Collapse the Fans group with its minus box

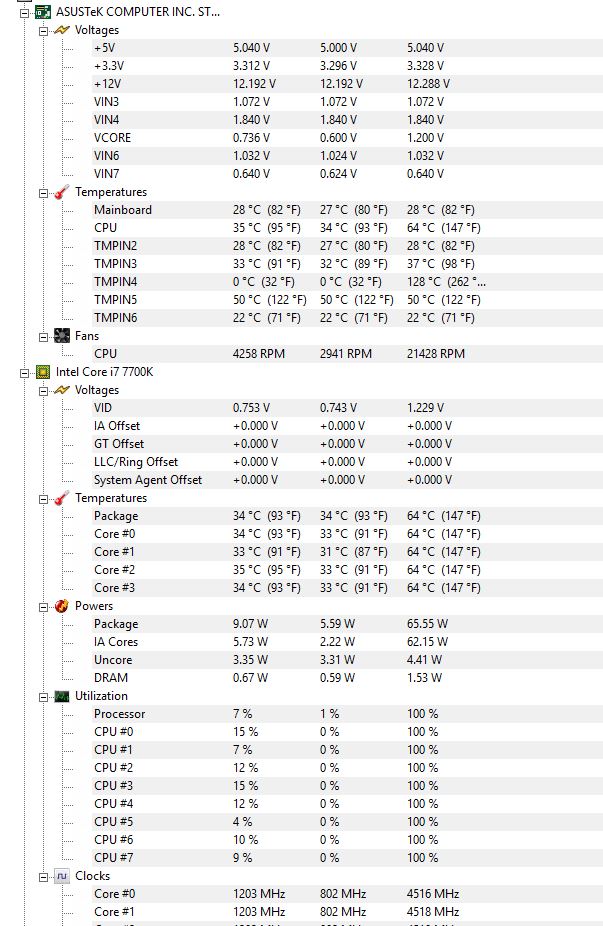(44, 336)
